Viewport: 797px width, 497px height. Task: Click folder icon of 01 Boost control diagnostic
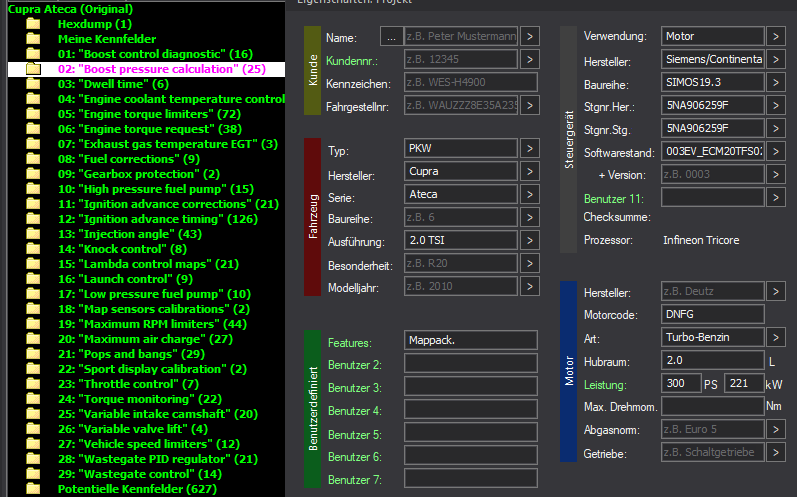coord(34,54)
